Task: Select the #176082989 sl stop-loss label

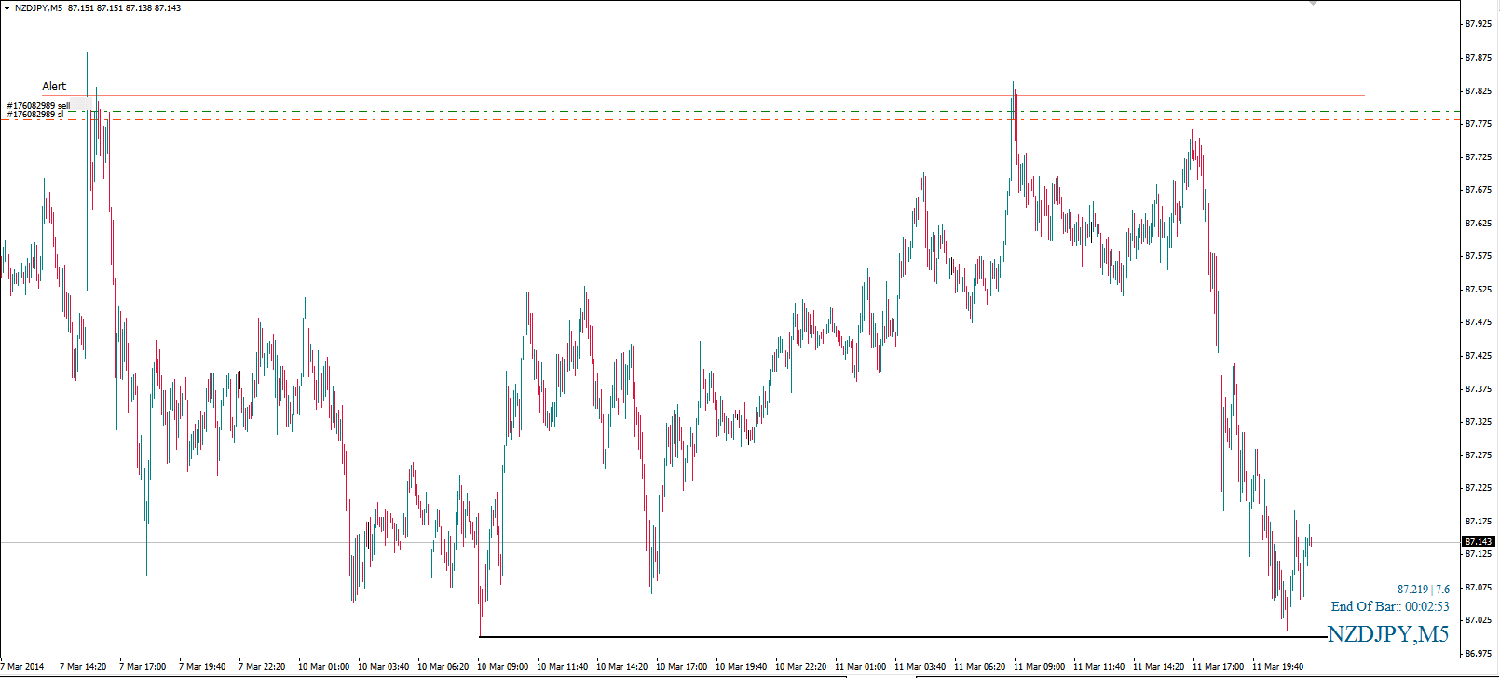Action: click(35, 114)
